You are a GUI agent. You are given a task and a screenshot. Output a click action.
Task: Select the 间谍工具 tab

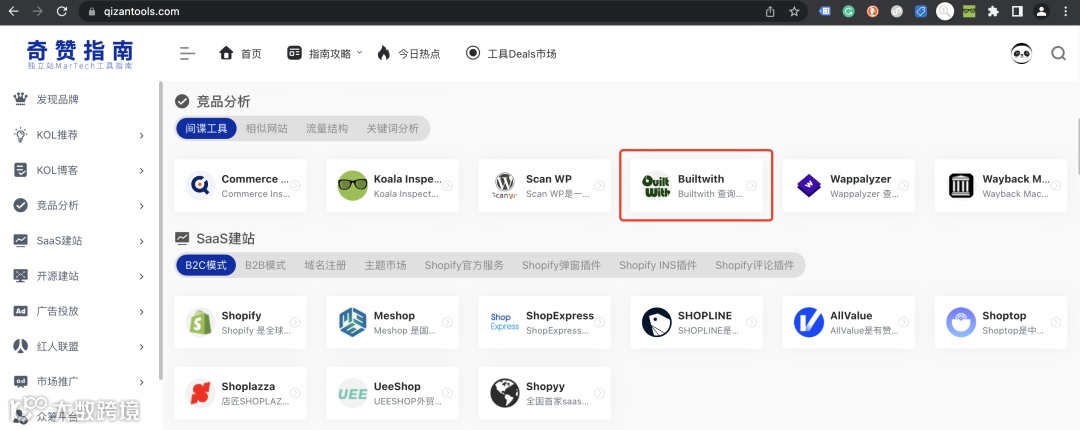[206, 128]
